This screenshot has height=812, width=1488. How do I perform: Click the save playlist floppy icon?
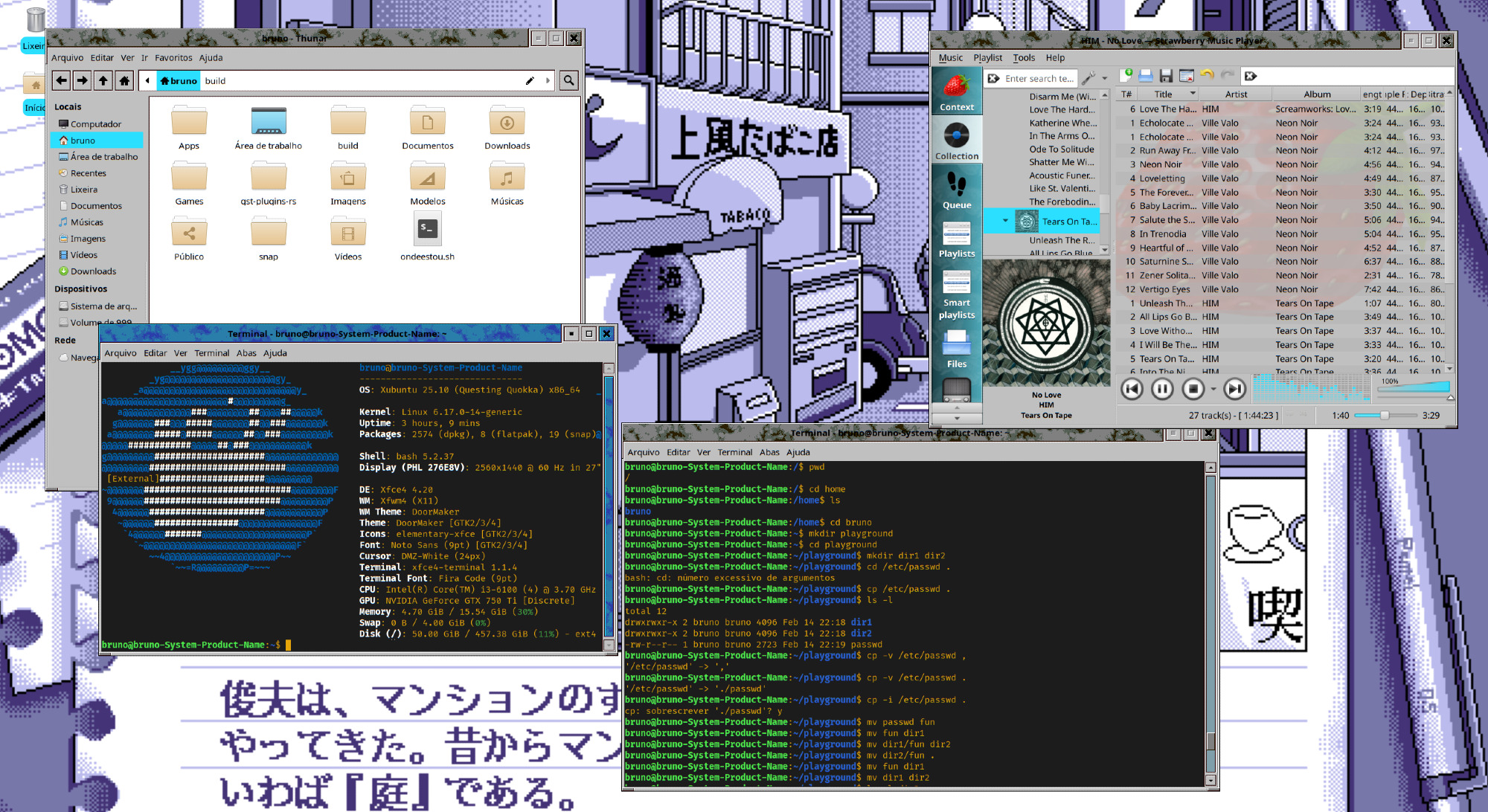click(1166, 76)
